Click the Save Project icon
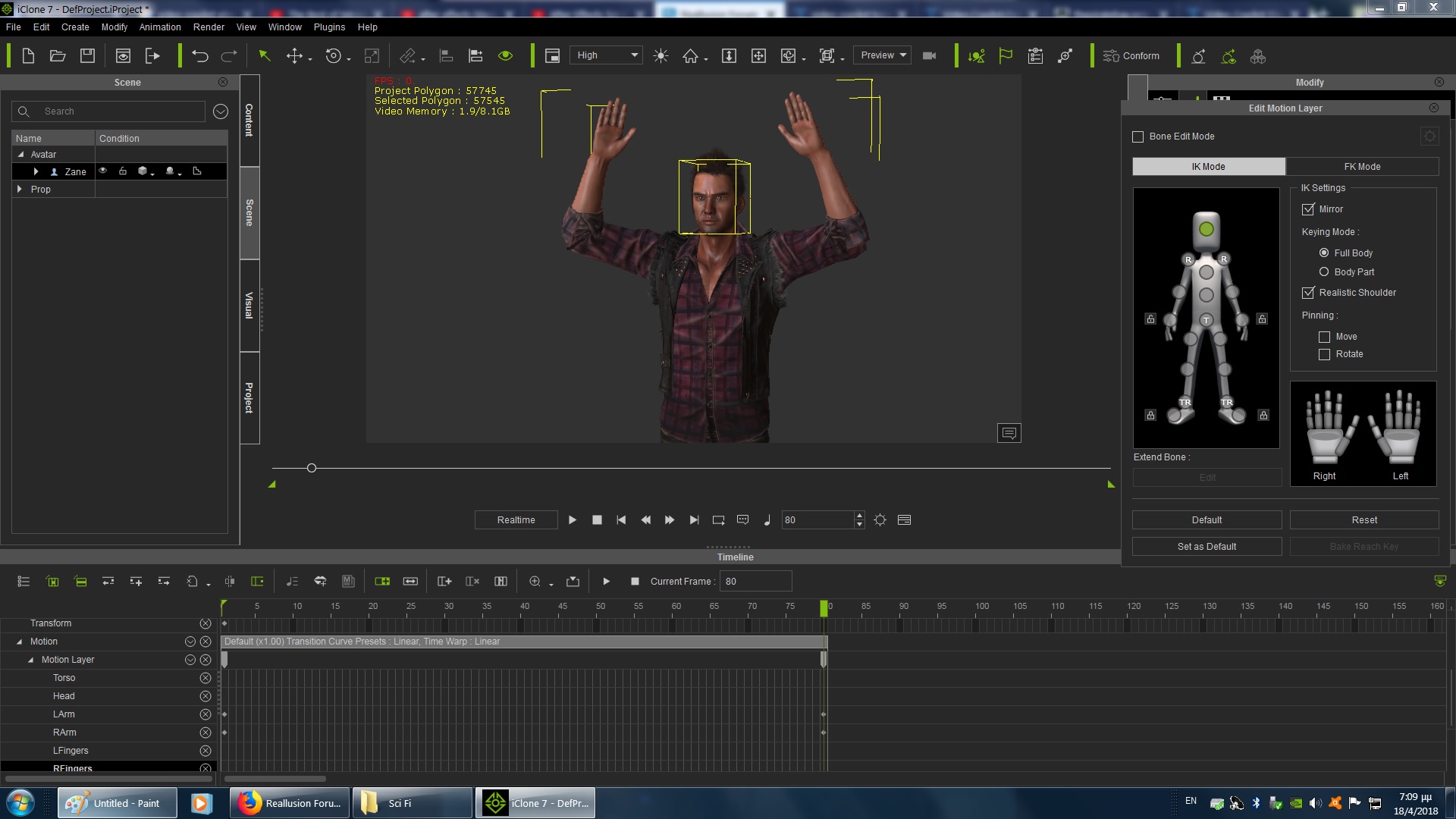The image size is (1456, 819). pyautogui.click(x=87, y=55)
